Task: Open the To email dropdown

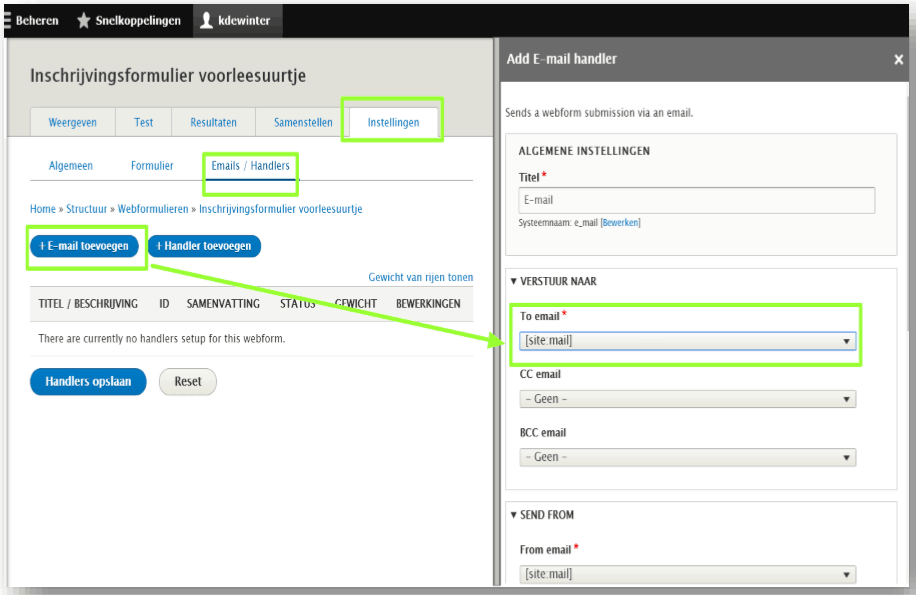Action: 687,341
